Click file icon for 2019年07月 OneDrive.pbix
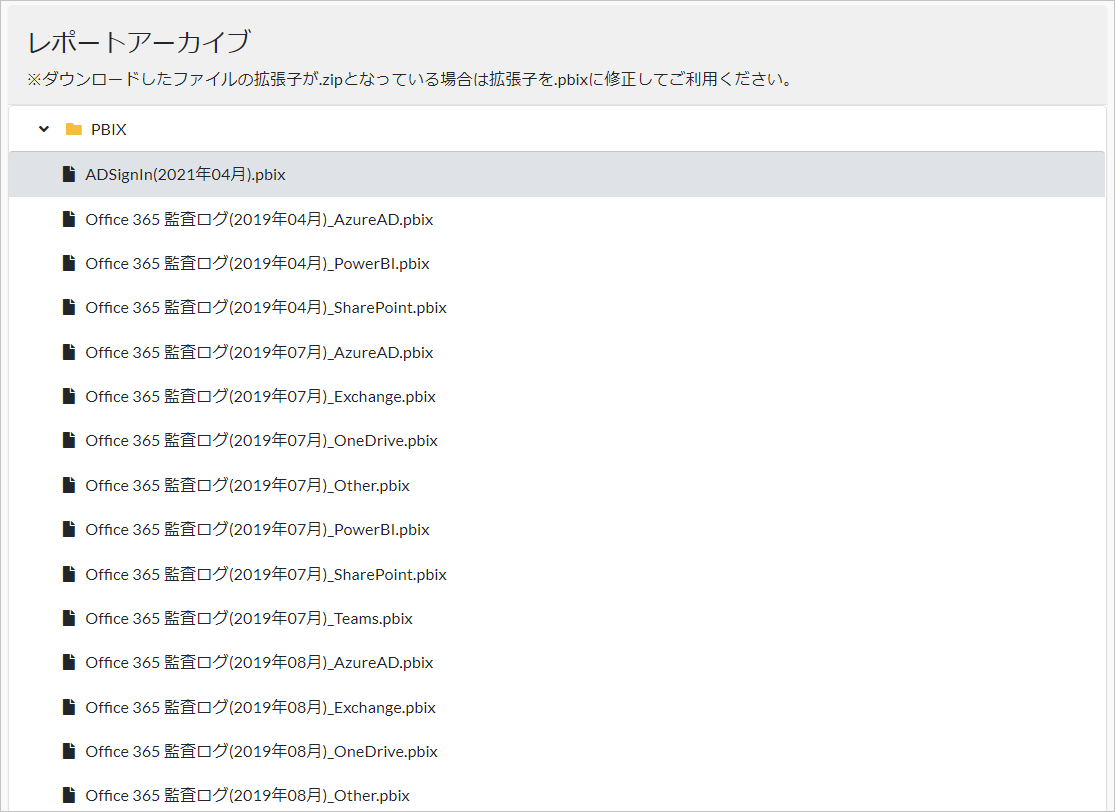The width and height of the screenshot is (1115, 812). [x=69, y=440]
